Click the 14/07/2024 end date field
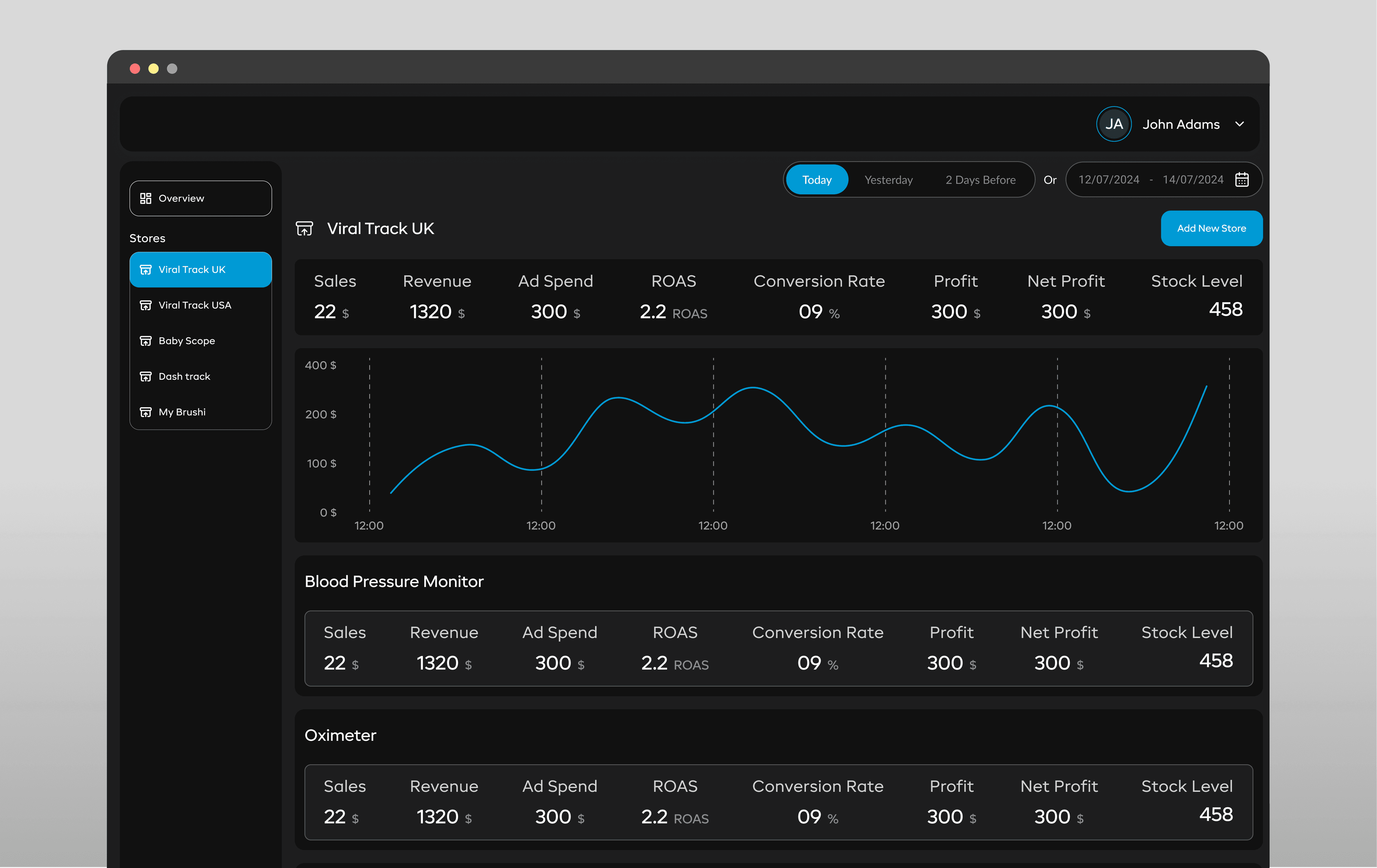The width and height of the screenshot is (1377, 868). (x=1193, y=180)
